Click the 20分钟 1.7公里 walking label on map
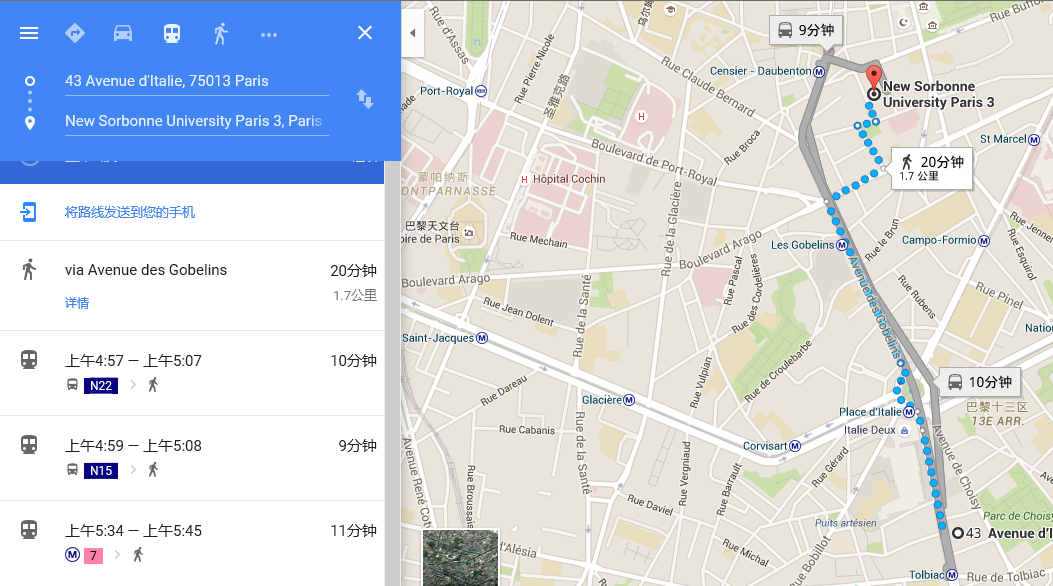1053x586 pixels. coord(932,168)
